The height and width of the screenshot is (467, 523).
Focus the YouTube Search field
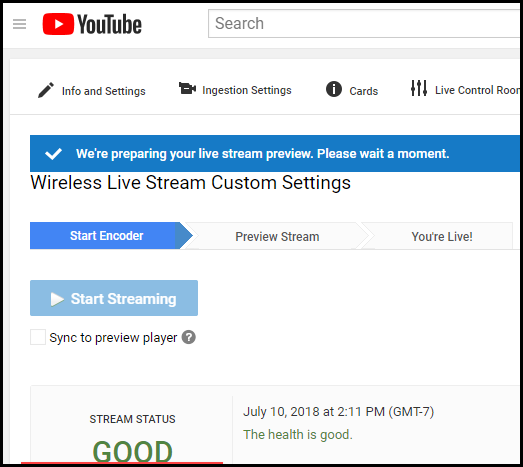click(364, 24)
